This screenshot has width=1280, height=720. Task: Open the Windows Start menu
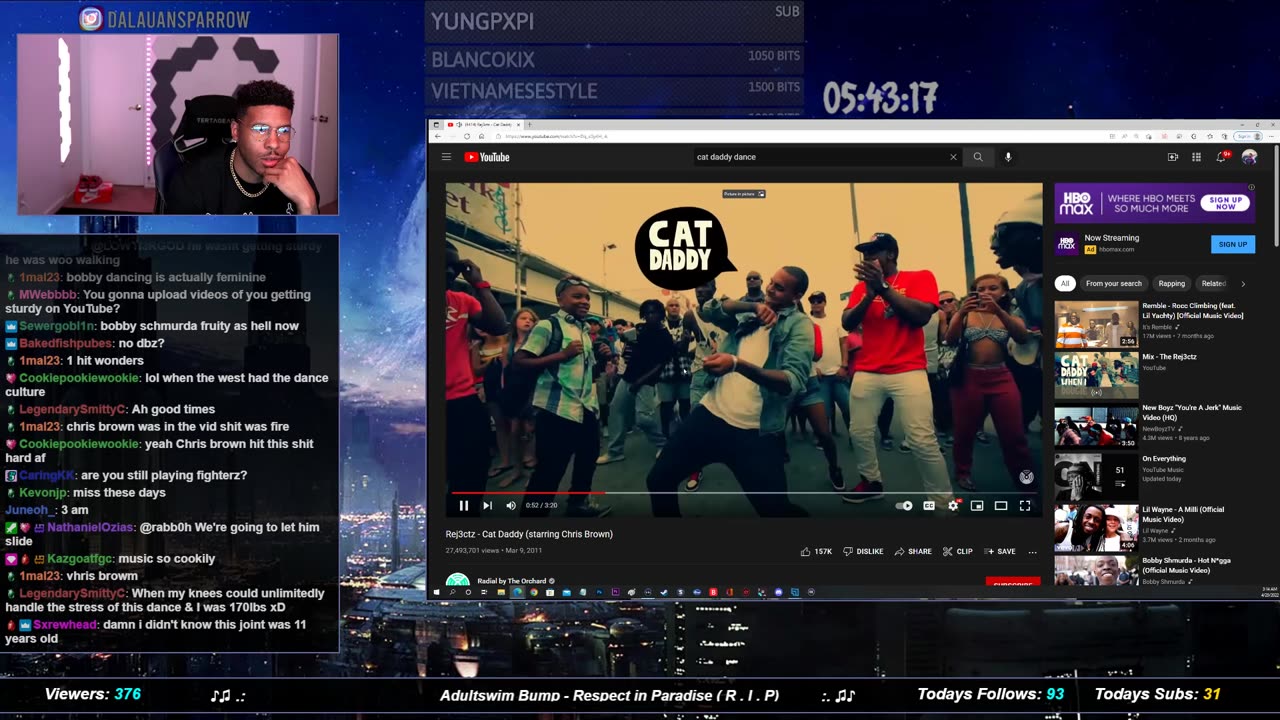tap(437, 592)
